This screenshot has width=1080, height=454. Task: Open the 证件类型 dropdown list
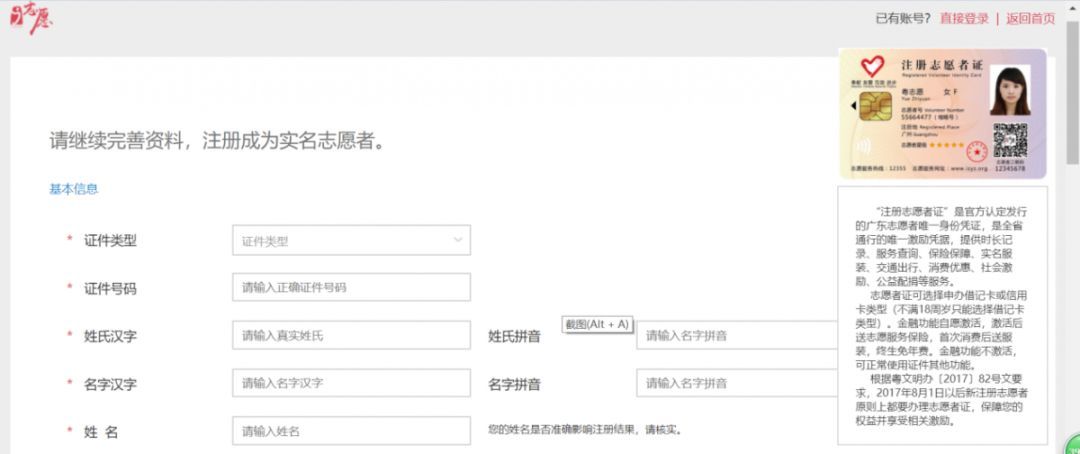[350, 240]
